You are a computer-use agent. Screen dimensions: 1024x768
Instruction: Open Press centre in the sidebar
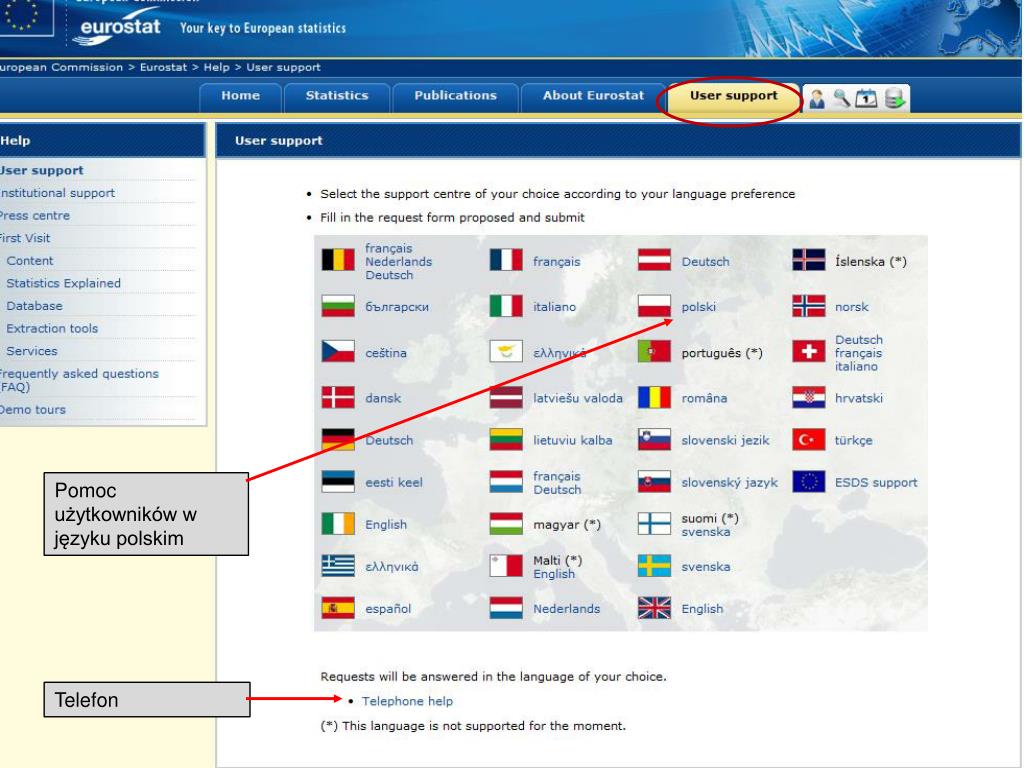tap(35, 216)
